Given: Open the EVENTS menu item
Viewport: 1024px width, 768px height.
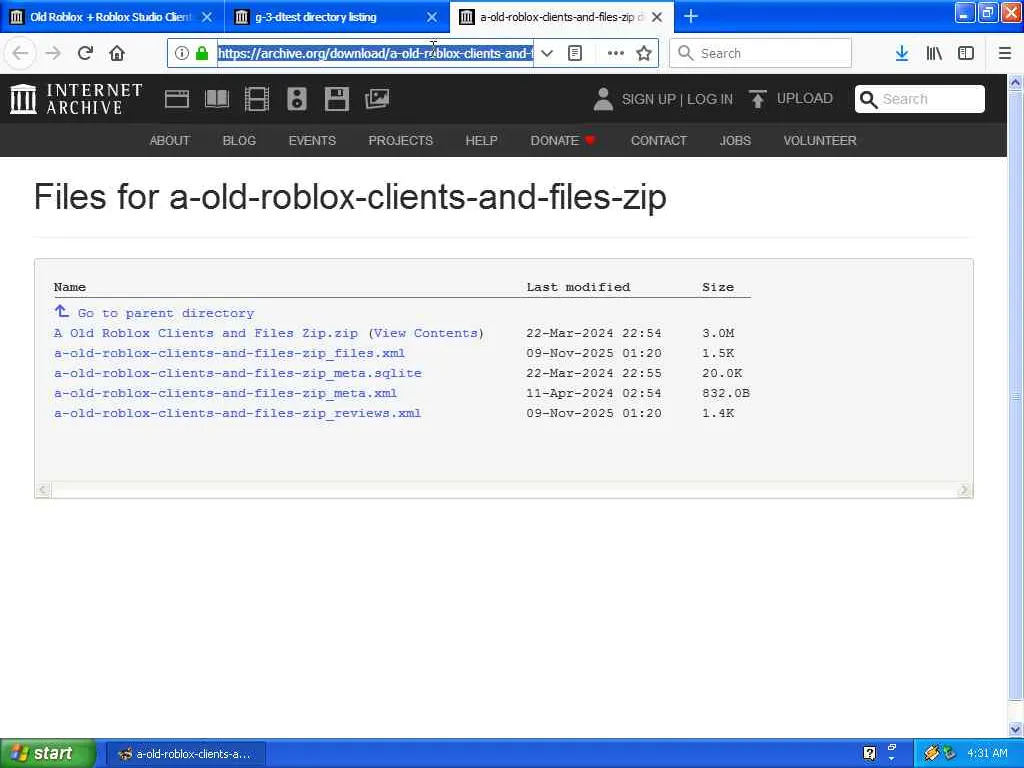Looking at the screenshot, I should 312,140.
